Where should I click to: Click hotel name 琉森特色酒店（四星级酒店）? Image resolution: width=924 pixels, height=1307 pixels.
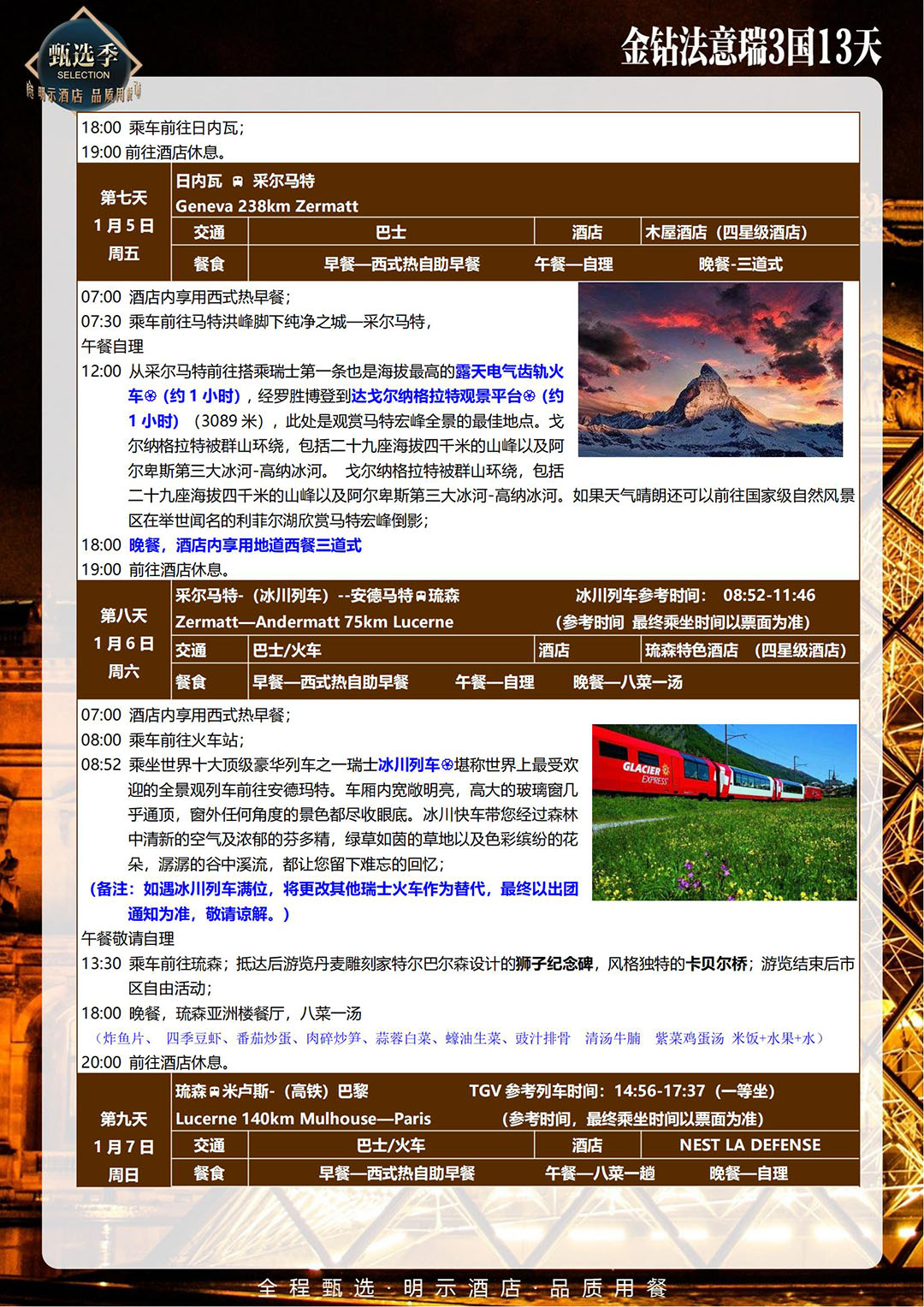pyautogui.click(x=745, y=651)
